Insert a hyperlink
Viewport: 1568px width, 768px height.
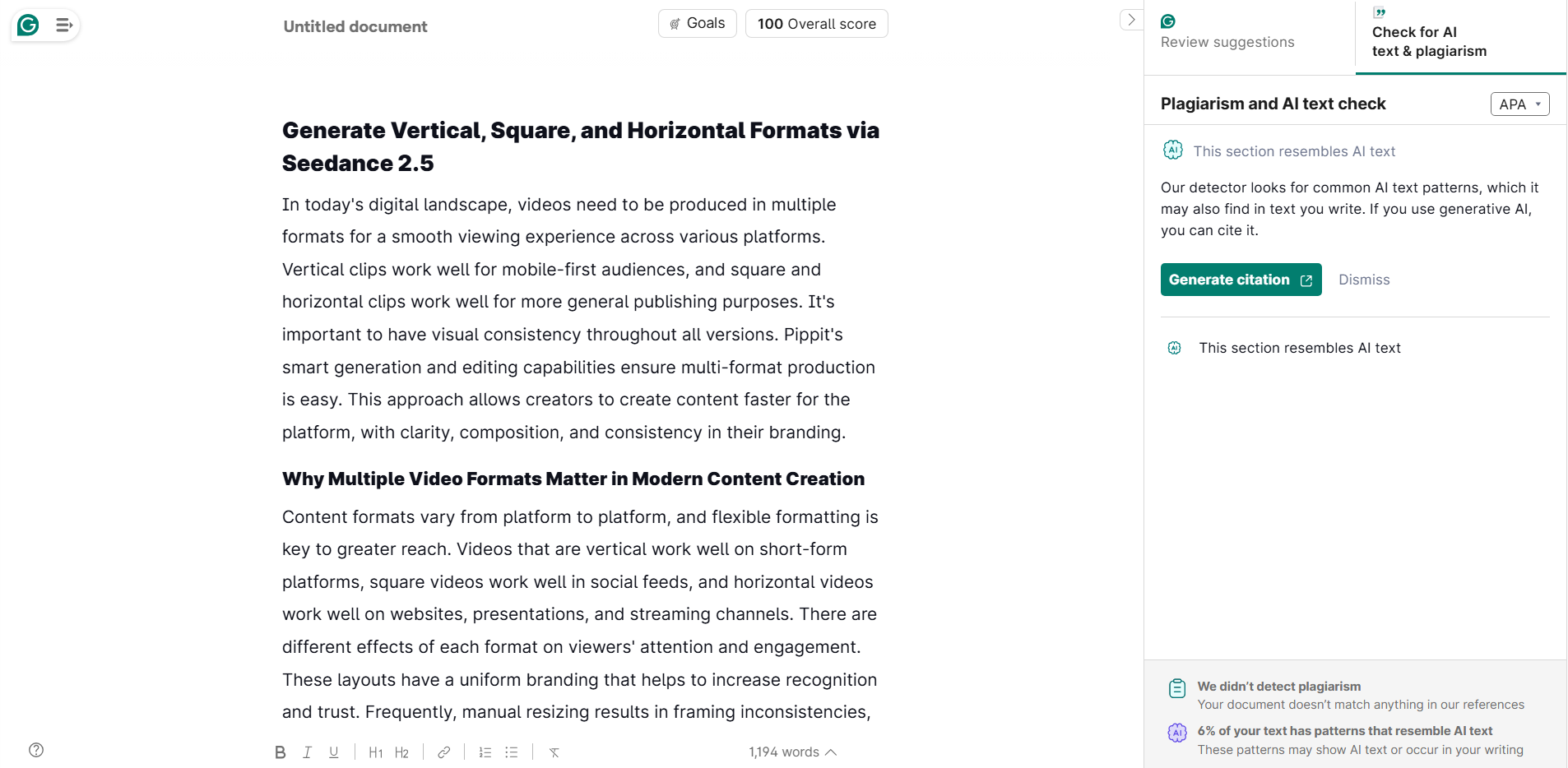pyautogui.click(x=444, y=752)
